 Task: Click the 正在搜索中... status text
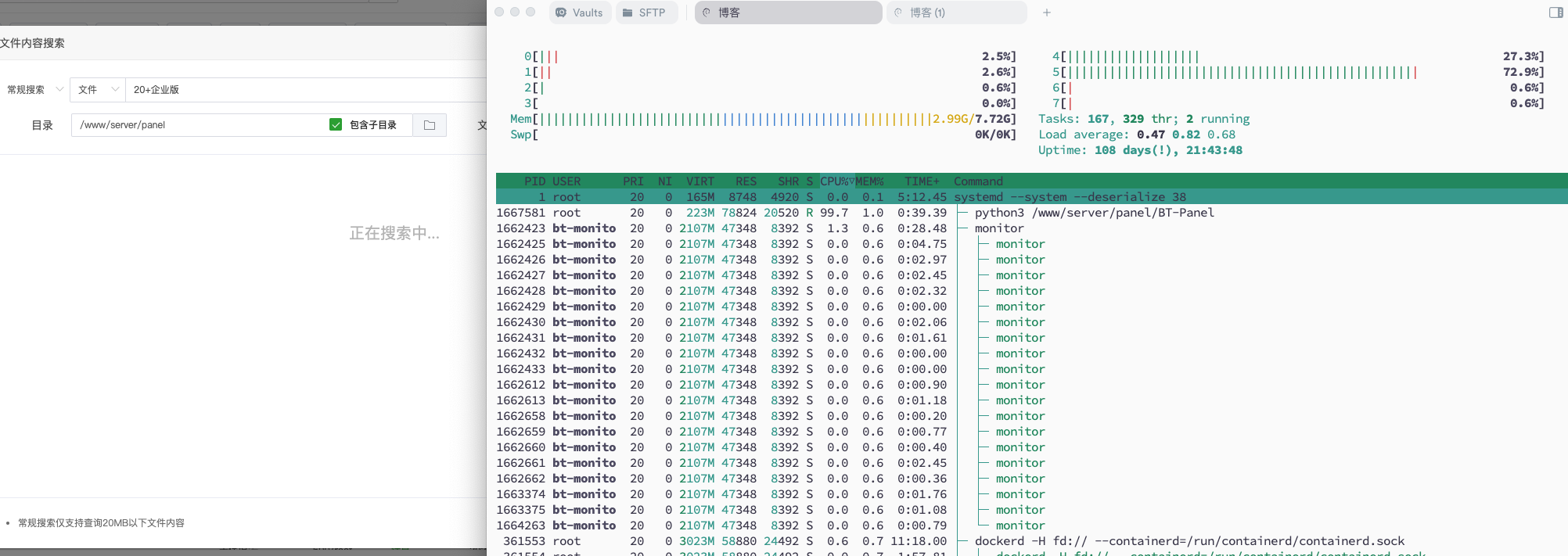pyautogui.click(x=394, y=233)
